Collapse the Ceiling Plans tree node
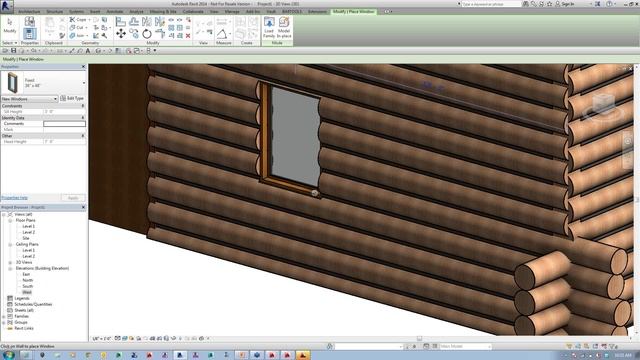This screenshot has height=360, width=640. 10,244
